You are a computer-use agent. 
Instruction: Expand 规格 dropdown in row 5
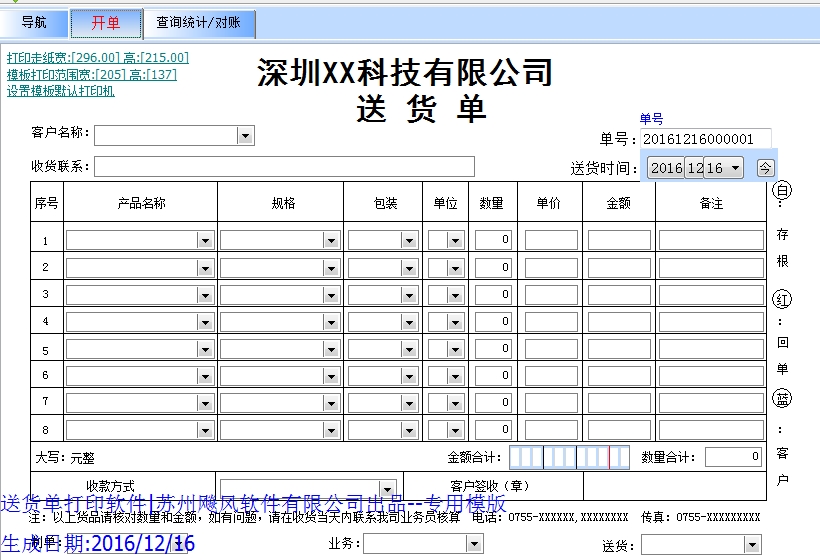click(331, 349)
